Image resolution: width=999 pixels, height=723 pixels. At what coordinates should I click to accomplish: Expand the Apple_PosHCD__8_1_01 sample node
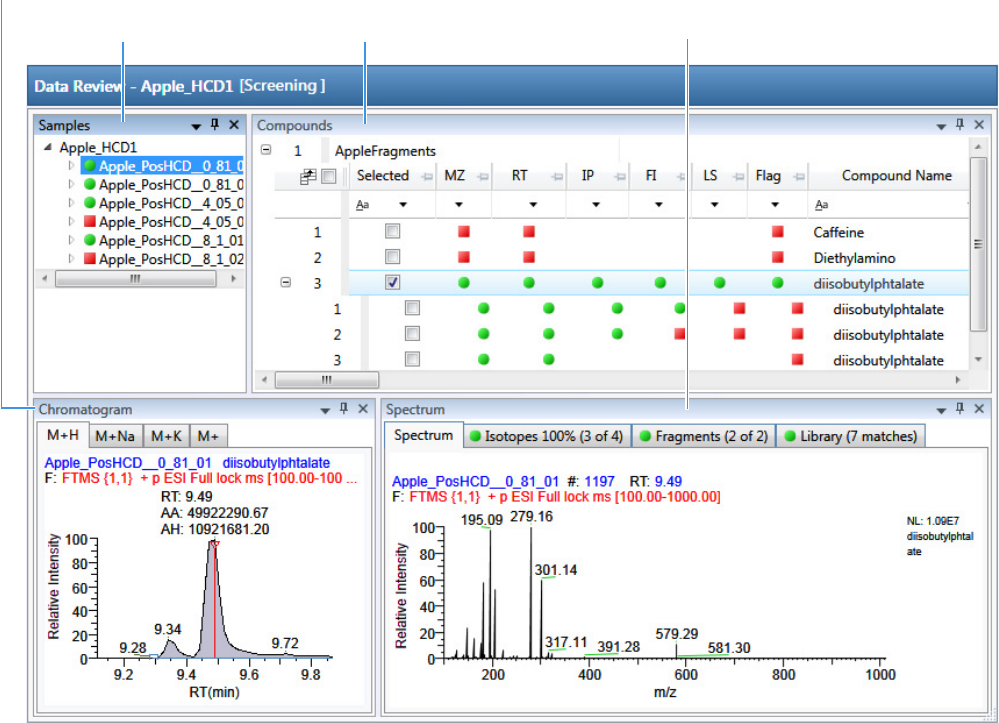coord(71,240)
